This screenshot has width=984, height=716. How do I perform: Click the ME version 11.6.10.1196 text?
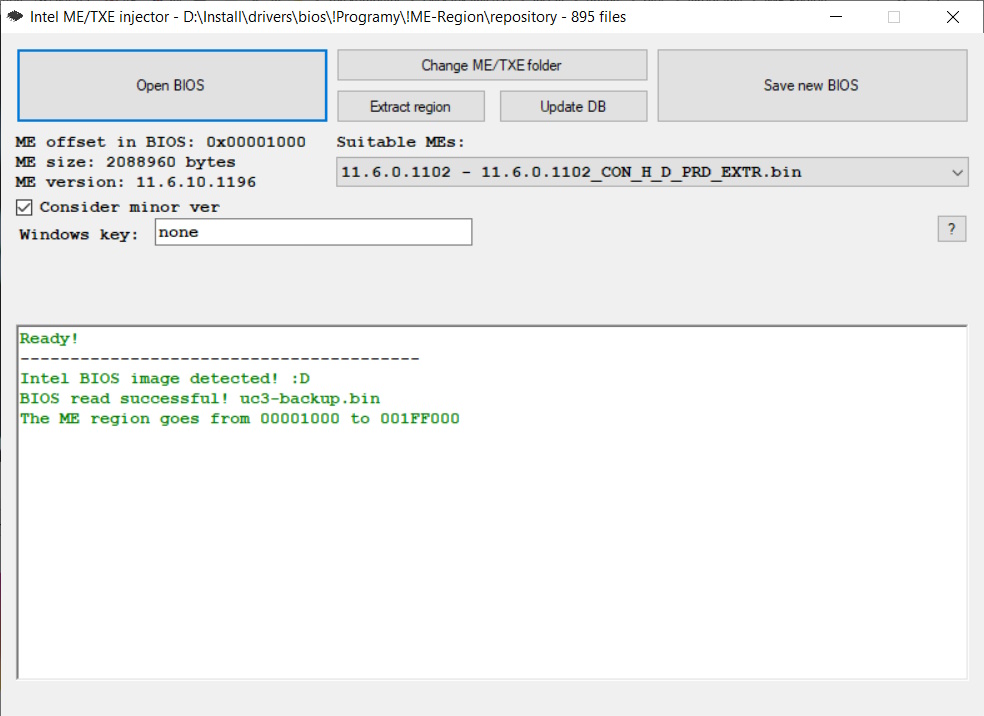click(x=135, y=182)
